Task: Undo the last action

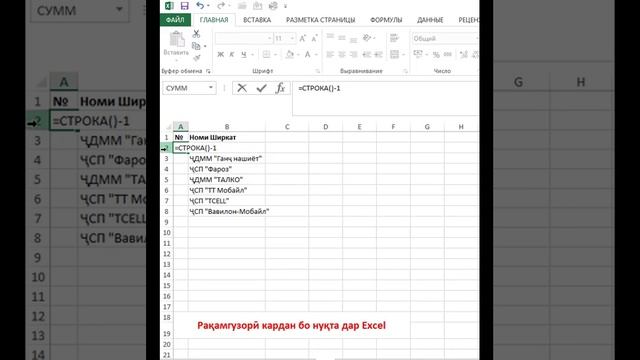Action: [200, 6]
